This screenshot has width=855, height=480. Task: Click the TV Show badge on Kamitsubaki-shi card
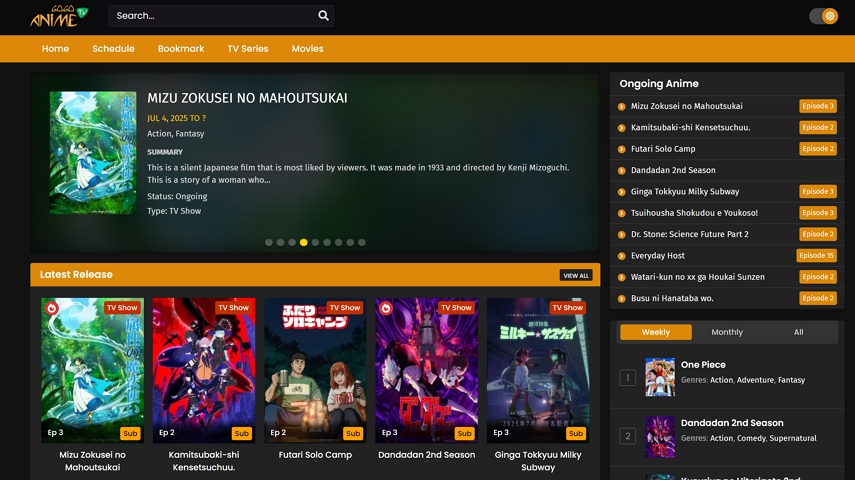point(233,308)
